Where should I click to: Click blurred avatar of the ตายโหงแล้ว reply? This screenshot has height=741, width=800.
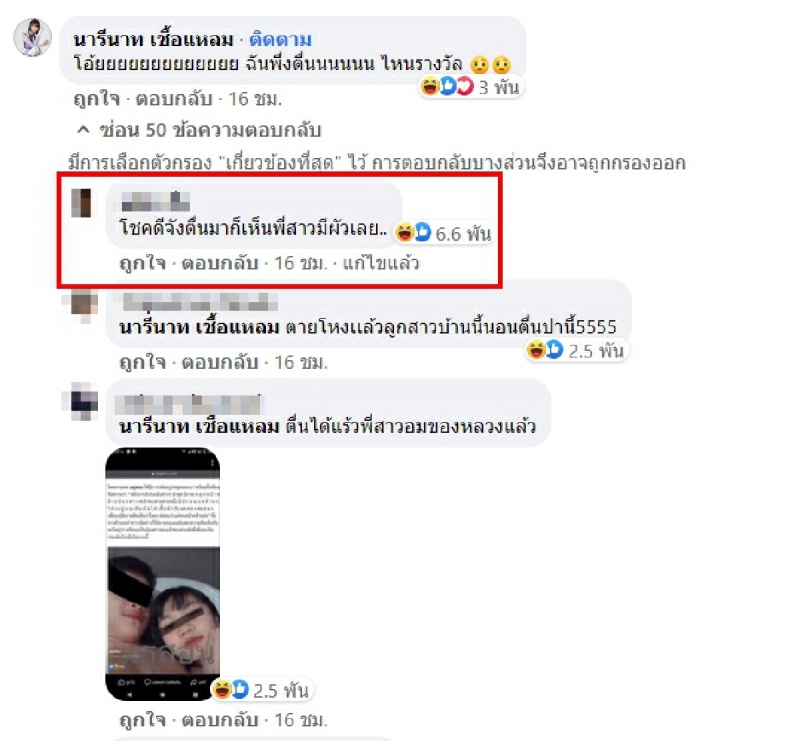click(x=81, y=305)
